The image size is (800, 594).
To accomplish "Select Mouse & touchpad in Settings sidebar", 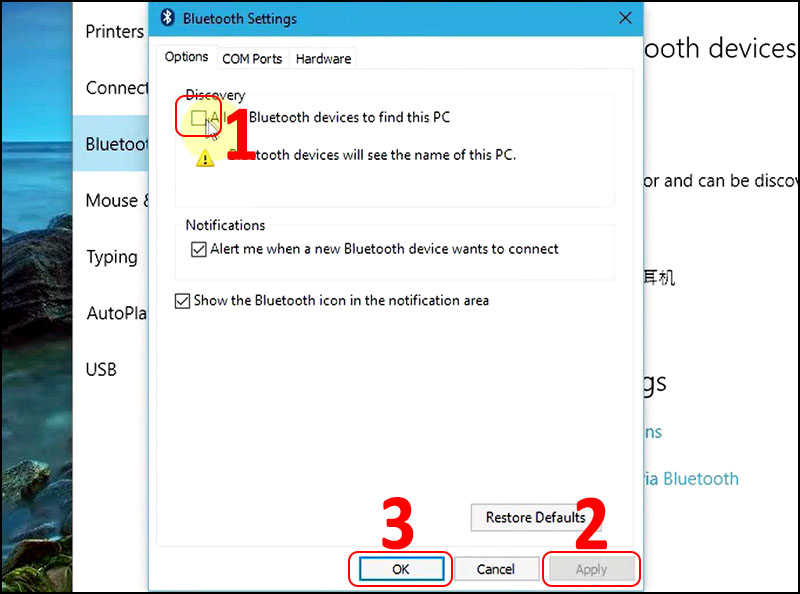I will click(111, 201).
